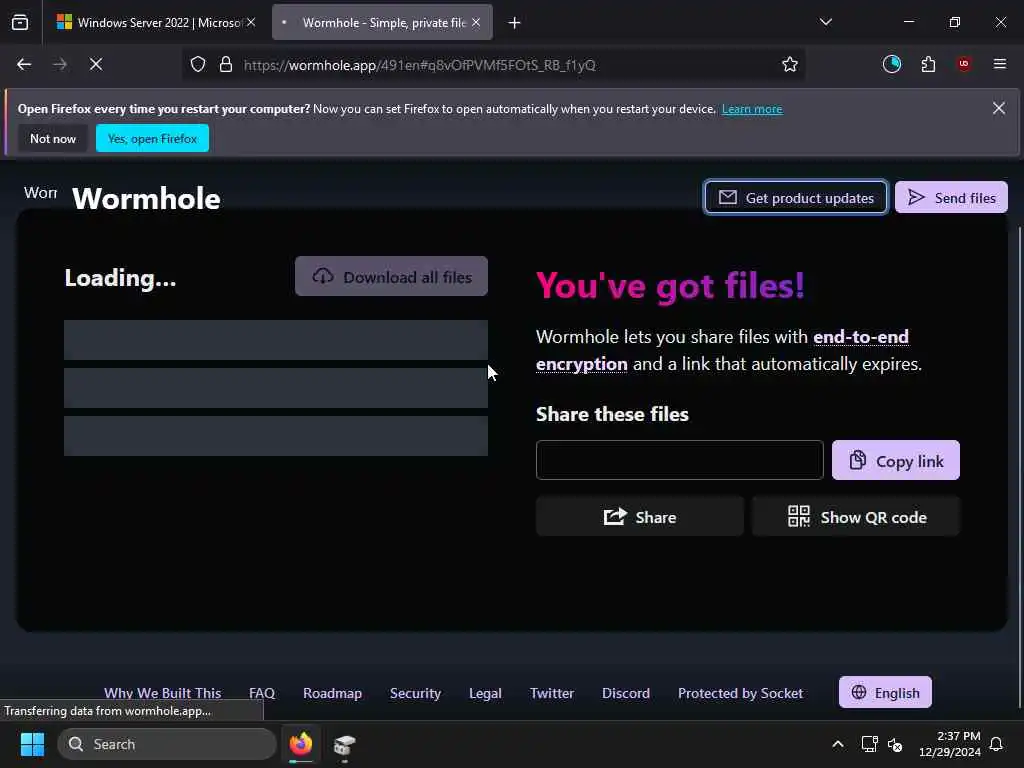Open uBlock Origin extension icon
Image resolution: width=1024 pixels, height=768 pixels.
click(x=963, y=64)
